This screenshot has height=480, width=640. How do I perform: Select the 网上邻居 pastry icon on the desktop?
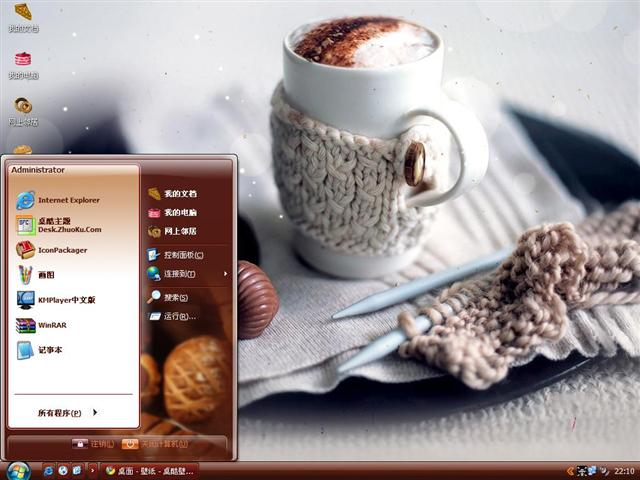pos(23,111)
